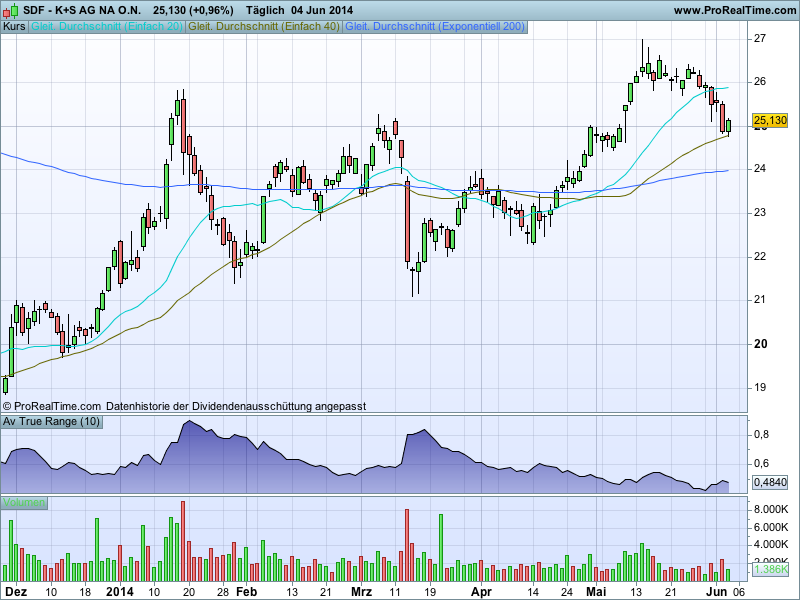This screenshot has width=800, height=600.
Task: Click the Mai month label on time axis
Action: tap(596, 592)
